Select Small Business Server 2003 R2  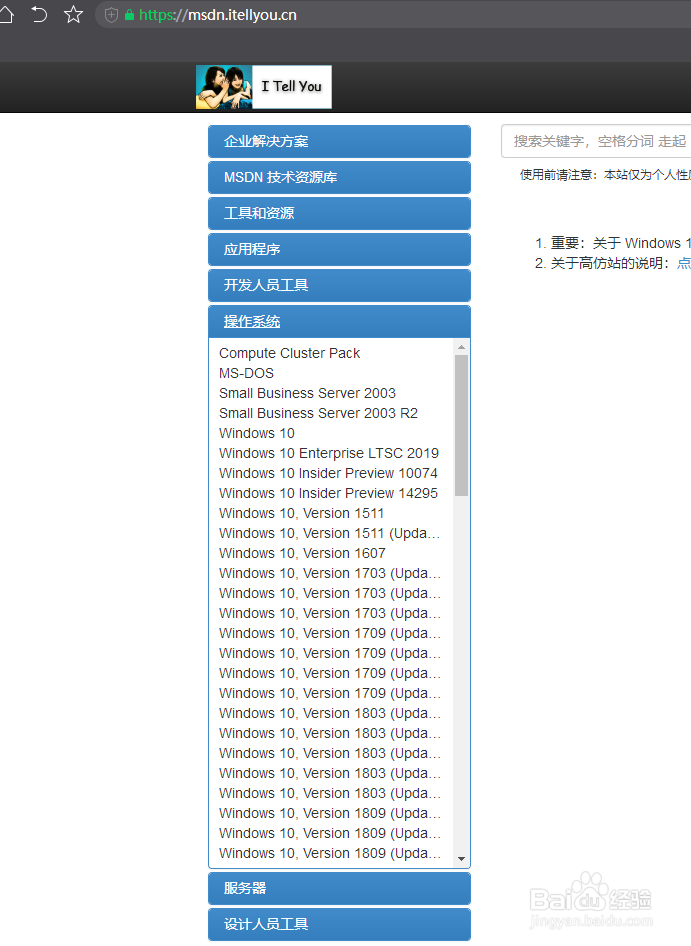pos(318,413)
